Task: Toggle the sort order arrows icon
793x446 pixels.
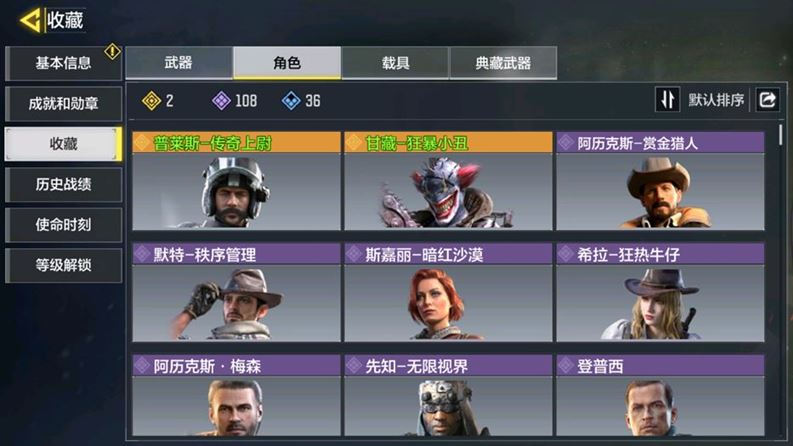Action: coord(667,99)
